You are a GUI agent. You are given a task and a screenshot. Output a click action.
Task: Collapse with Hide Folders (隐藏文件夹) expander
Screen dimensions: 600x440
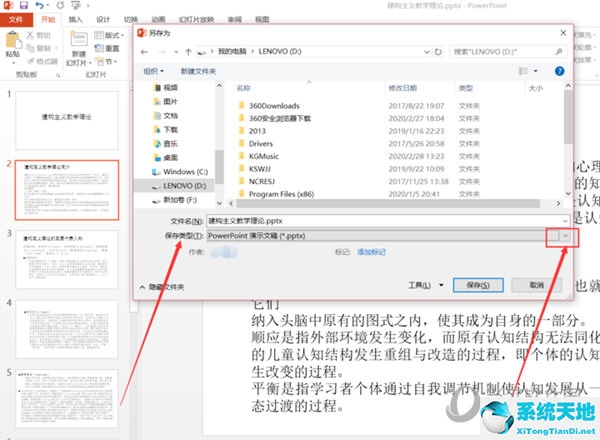tap(162, 287)
